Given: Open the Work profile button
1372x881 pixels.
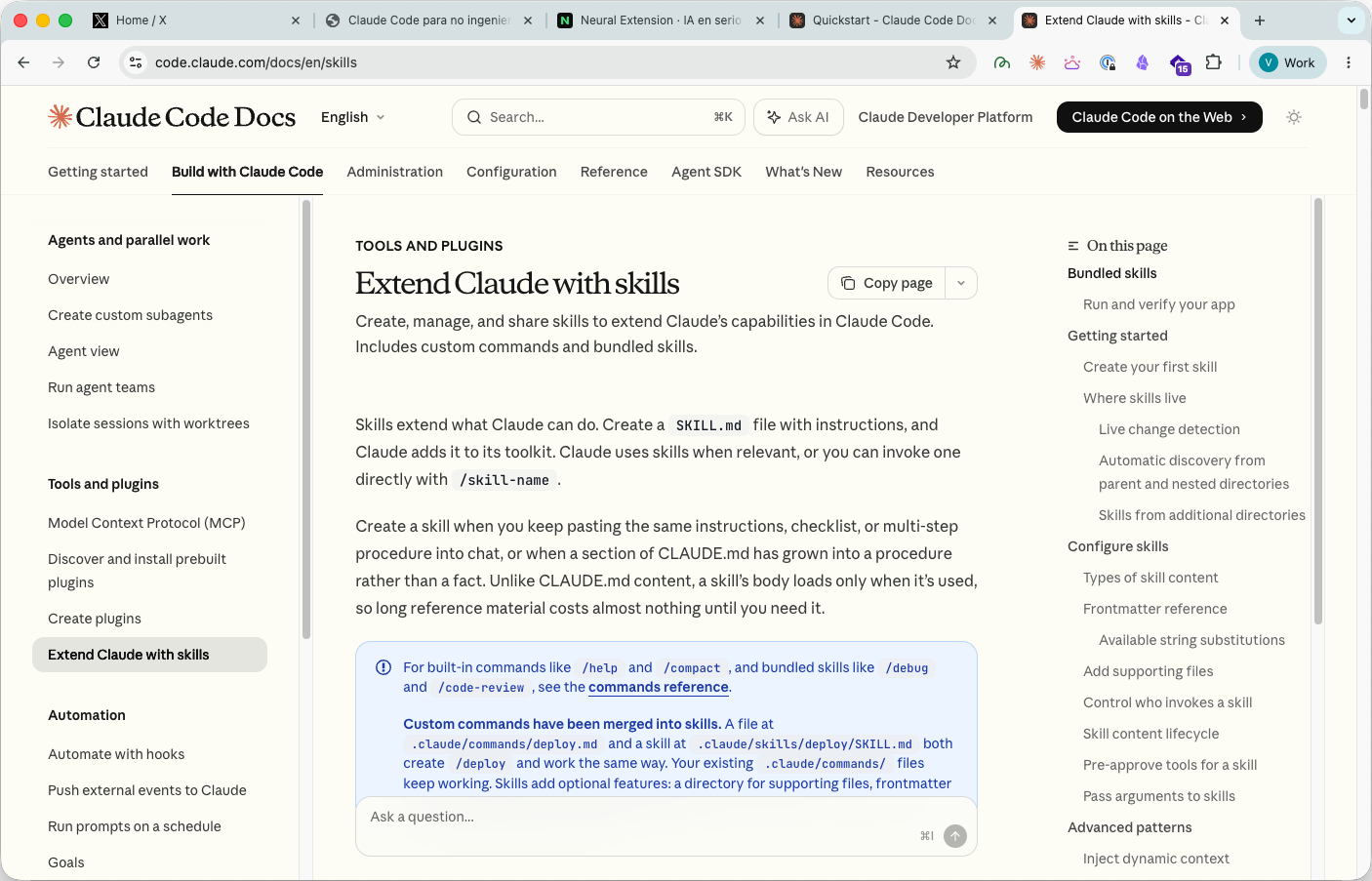Looking at the screenshot, I should [x=1287, y=62].
